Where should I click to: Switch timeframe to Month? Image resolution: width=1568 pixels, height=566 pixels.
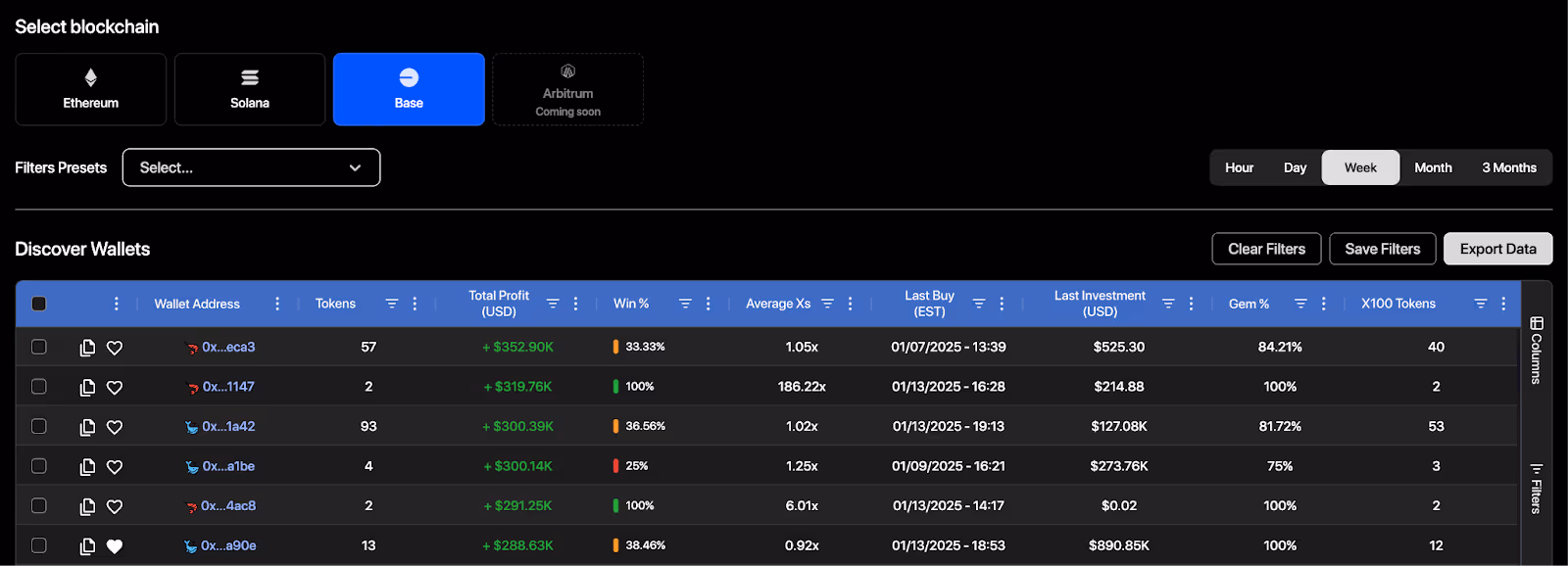pyautogui.click(x=1433, y=167)
